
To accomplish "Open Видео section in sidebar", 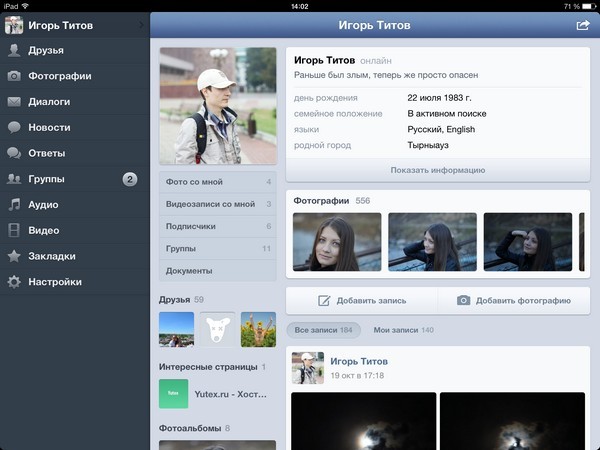I will pos(44,230).
